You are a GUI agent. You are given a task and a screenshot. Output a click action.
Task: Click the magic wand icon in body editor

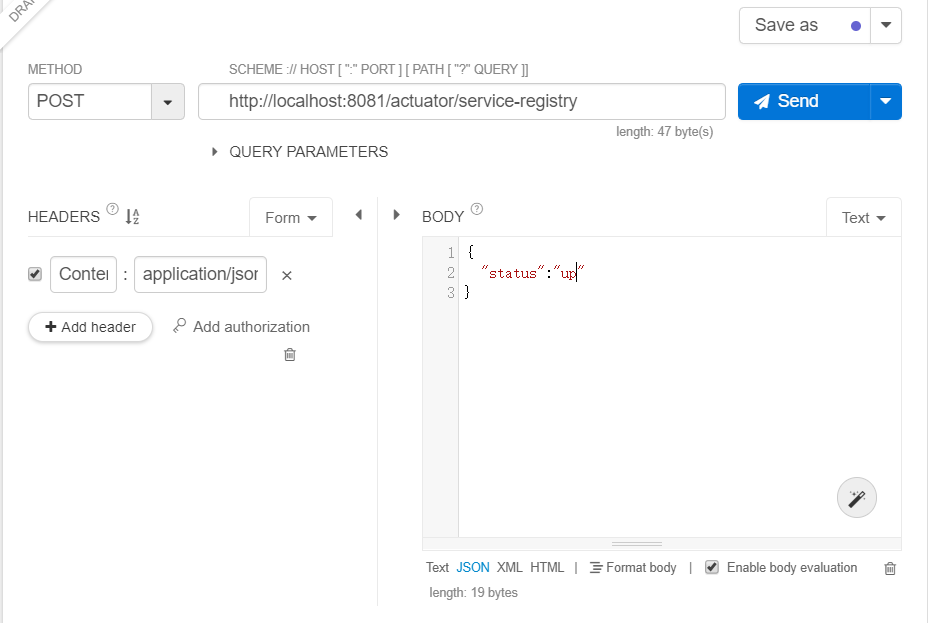coord(856,498)
